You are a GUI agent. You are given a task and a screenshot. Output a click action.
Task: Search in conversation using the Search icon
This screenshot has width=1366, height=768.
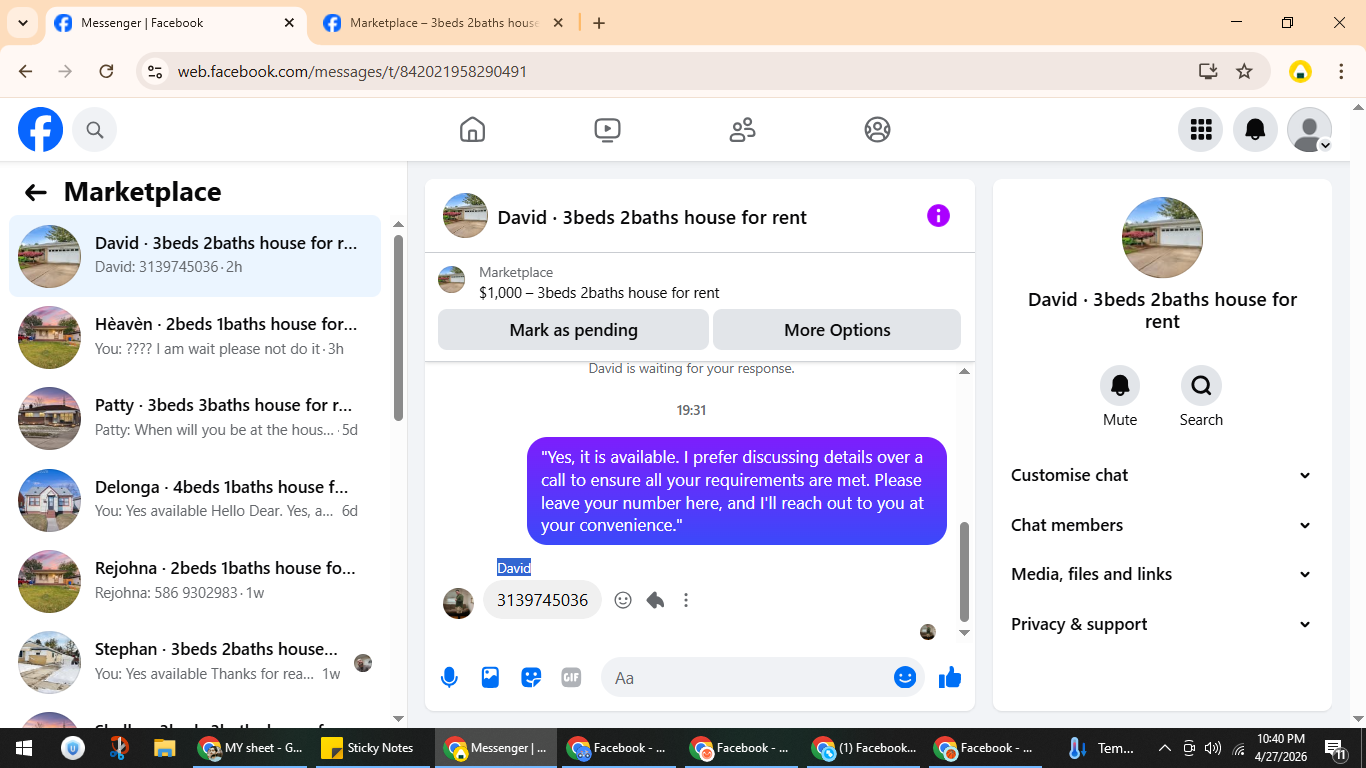coord(1201,385)
